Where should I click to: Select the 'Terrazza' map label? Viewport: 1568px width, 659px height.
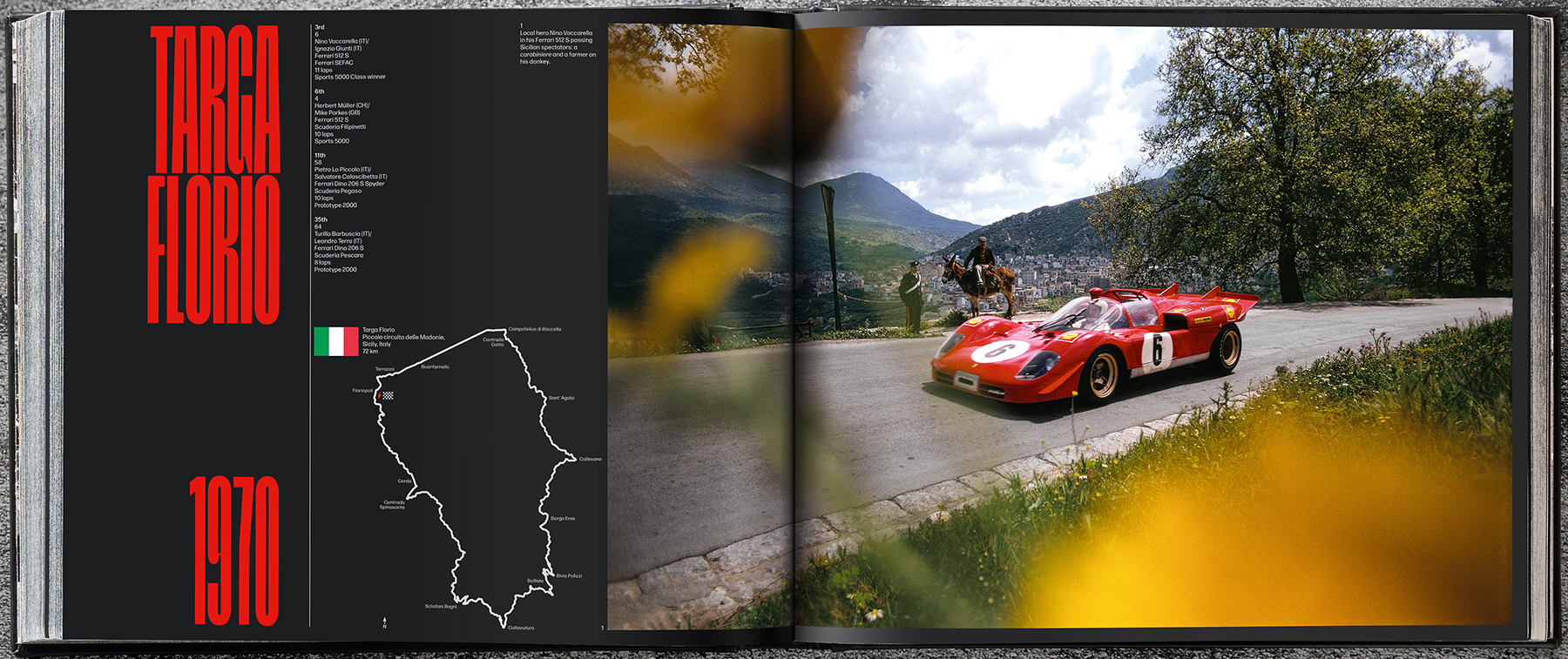coord(385,369)
